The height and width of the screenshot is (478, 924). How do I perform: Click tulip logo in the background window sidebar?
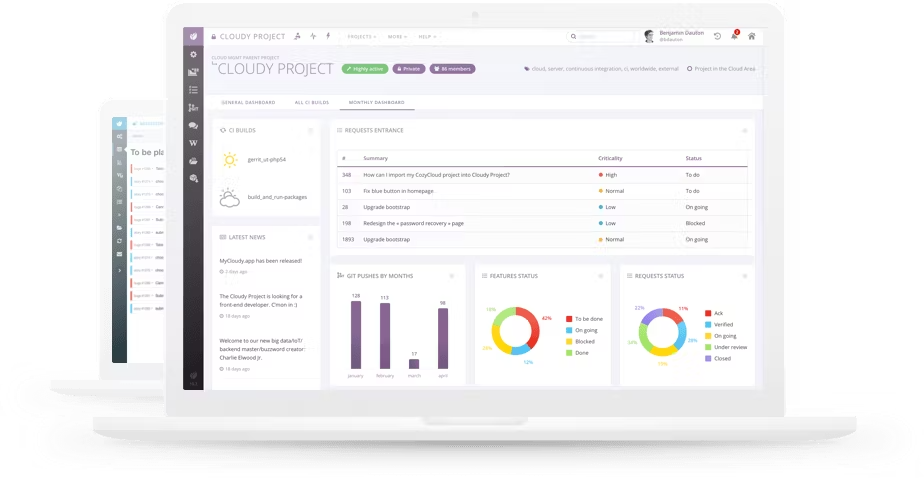coord(120,124)
